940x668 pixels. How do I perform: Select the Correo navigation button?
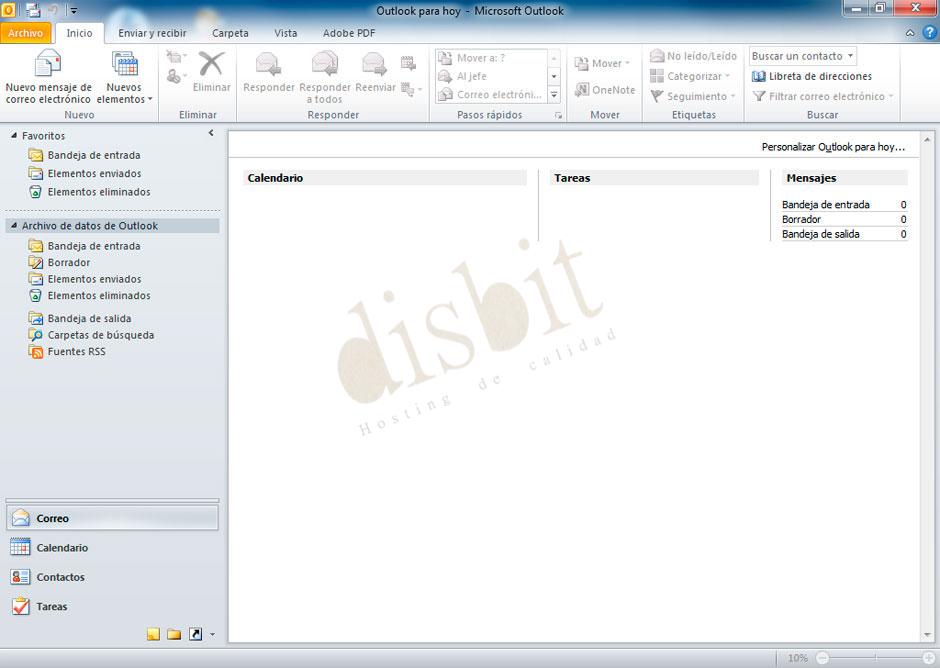point(112,517)
